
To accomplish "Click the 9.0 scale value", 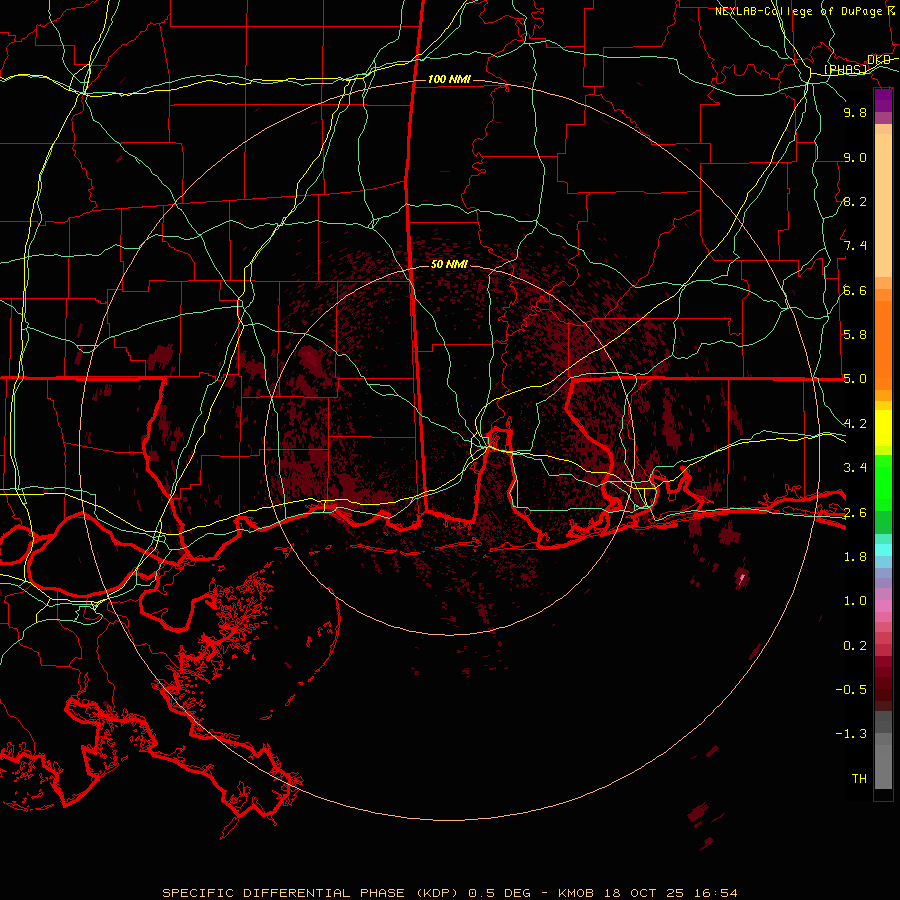I will pyautogui.click(x=855, y=157).
